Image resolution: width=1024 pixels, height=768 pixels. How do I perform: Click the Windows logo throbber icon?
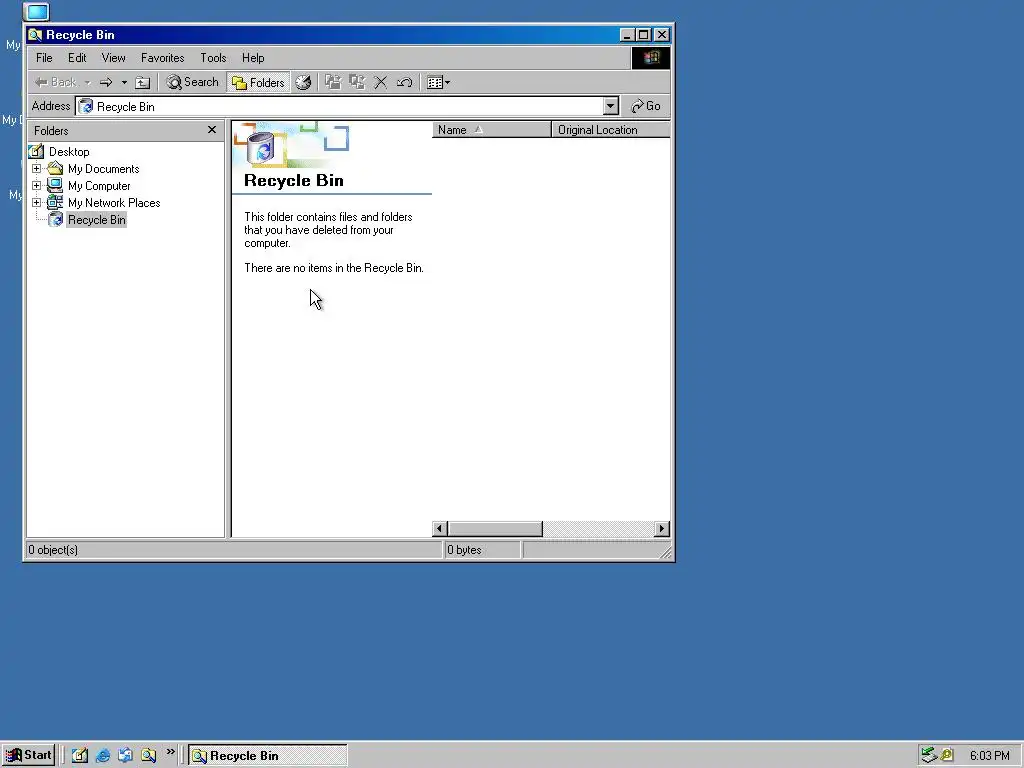coord(650,57)
